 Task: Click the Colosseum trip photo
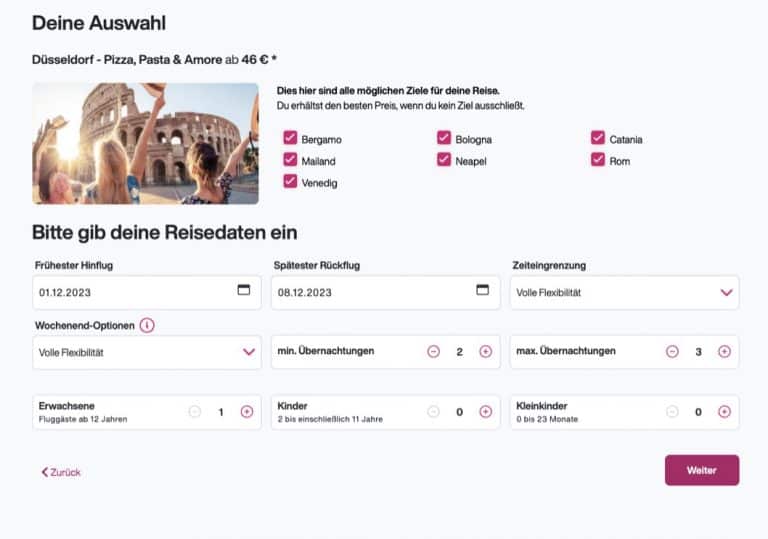[146, 143]
